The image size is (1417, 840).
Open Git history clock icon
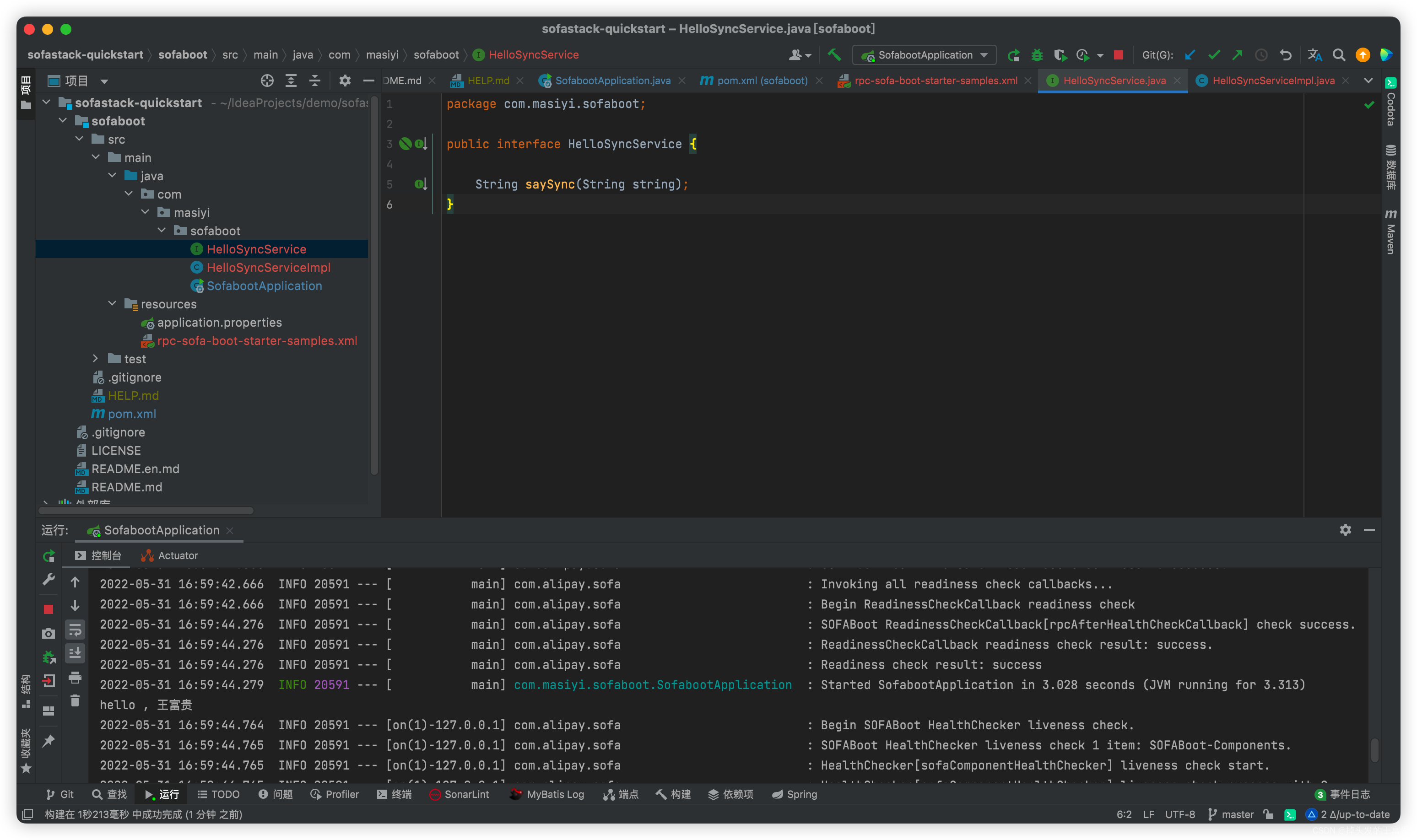pos(1261,55)
